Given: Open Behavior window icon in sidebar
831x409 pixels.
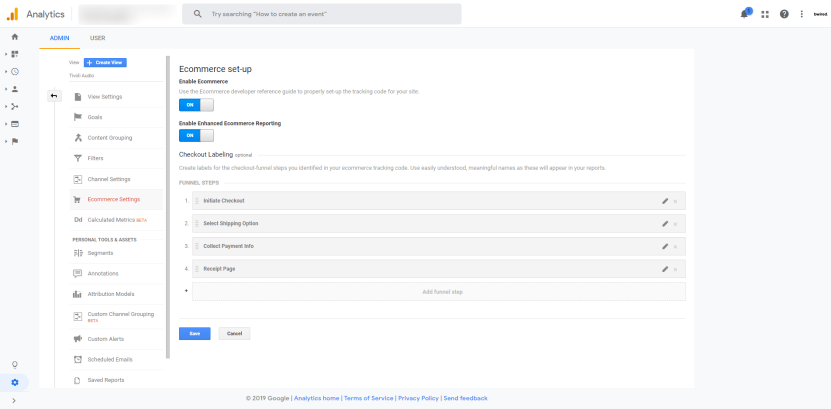Looking at the screenshot, I should pos(15,124).
